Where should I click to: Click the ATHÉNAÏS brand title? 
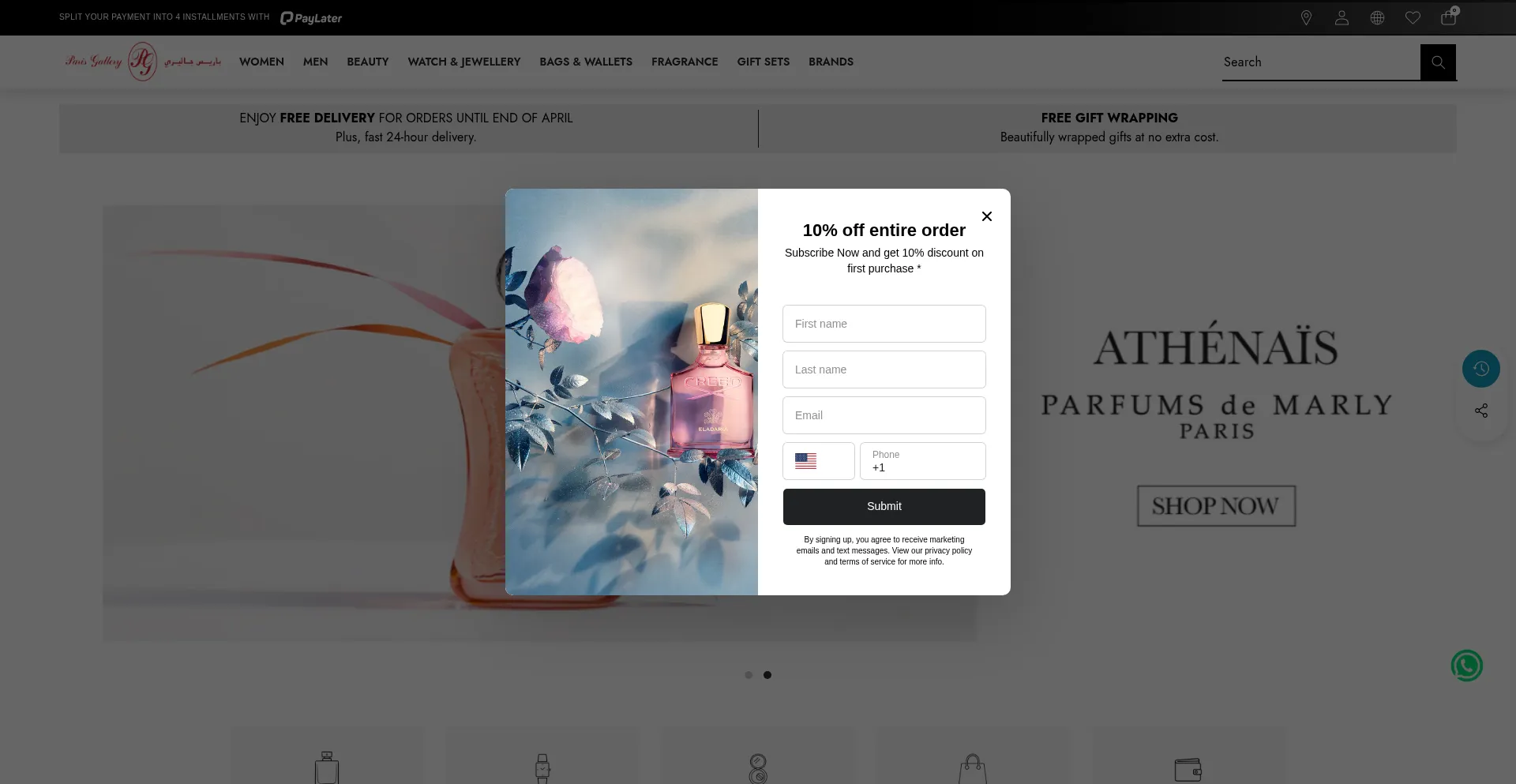1216,345
